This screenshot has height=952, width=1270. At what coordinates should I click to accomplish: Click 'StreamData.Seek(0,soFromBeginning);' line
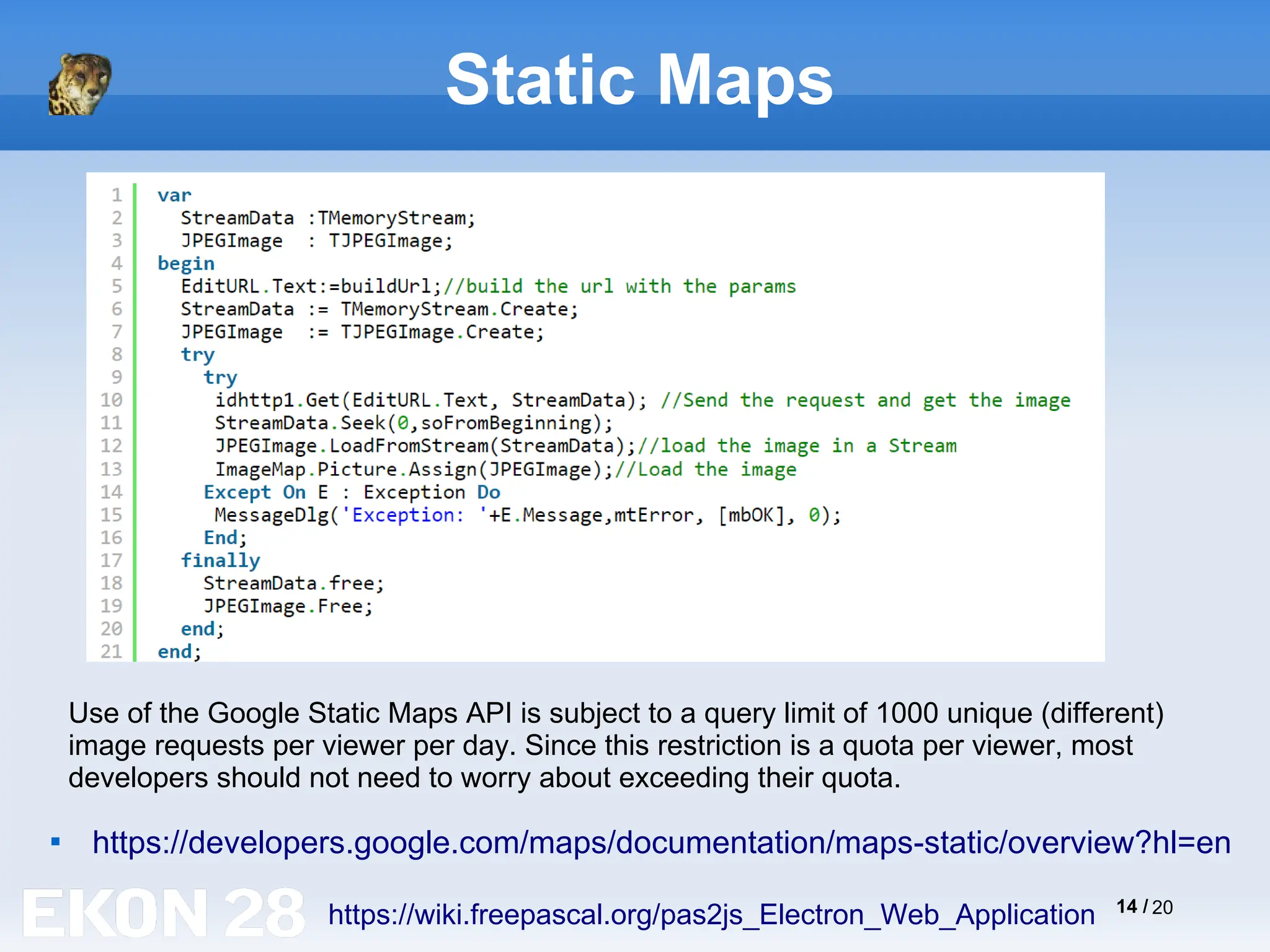[414, 423]
